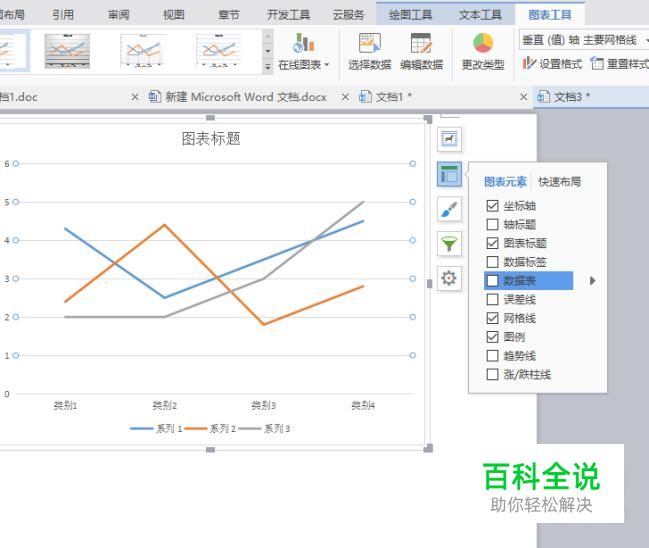Apply the fourth chart style thumbnail

point(219,51)
